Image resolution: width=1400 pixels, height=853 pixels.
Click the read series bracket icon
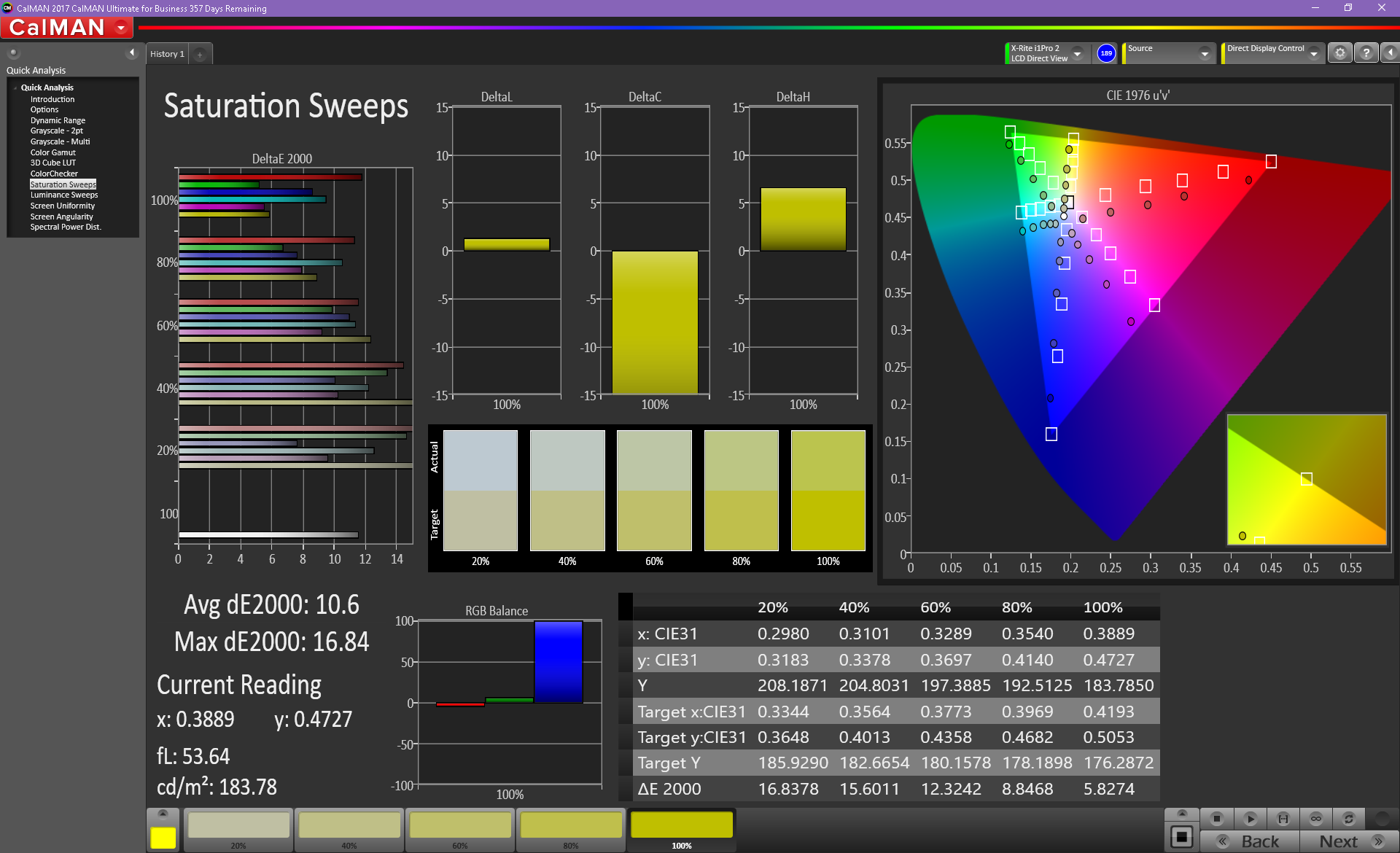click(1283, 819)
